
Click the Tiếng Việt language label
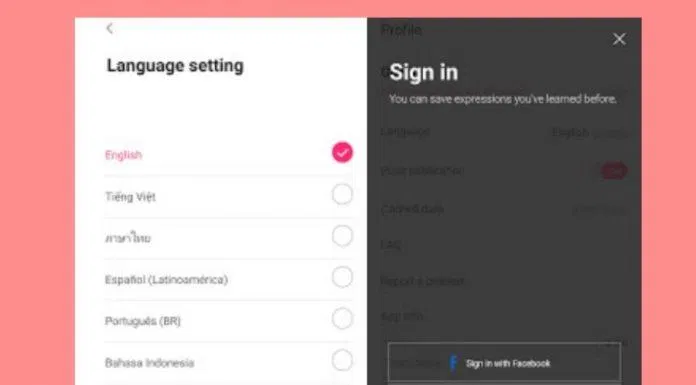point(130,197)
